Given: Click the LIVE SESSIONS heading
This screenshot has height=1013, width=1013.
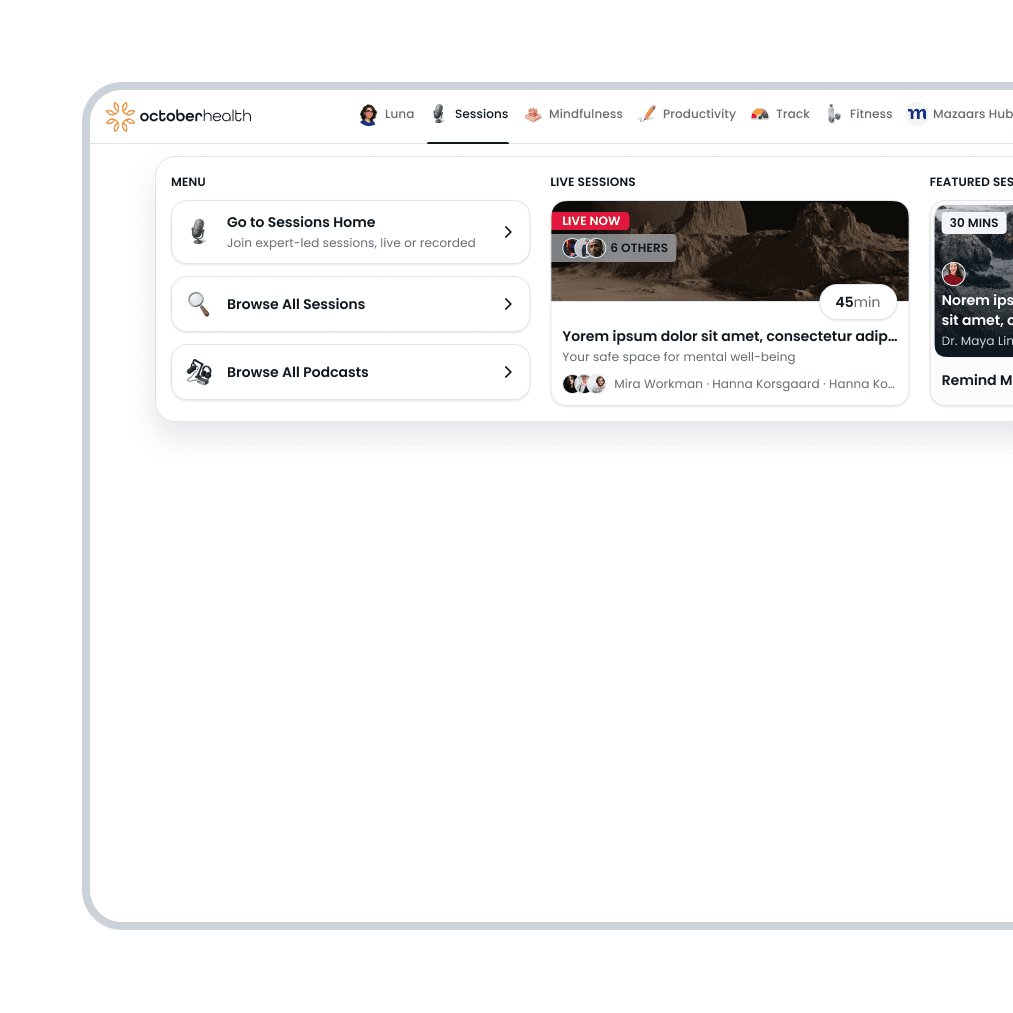Looking at the screenshot, I should pyautogui.click(x=592, y=182).
